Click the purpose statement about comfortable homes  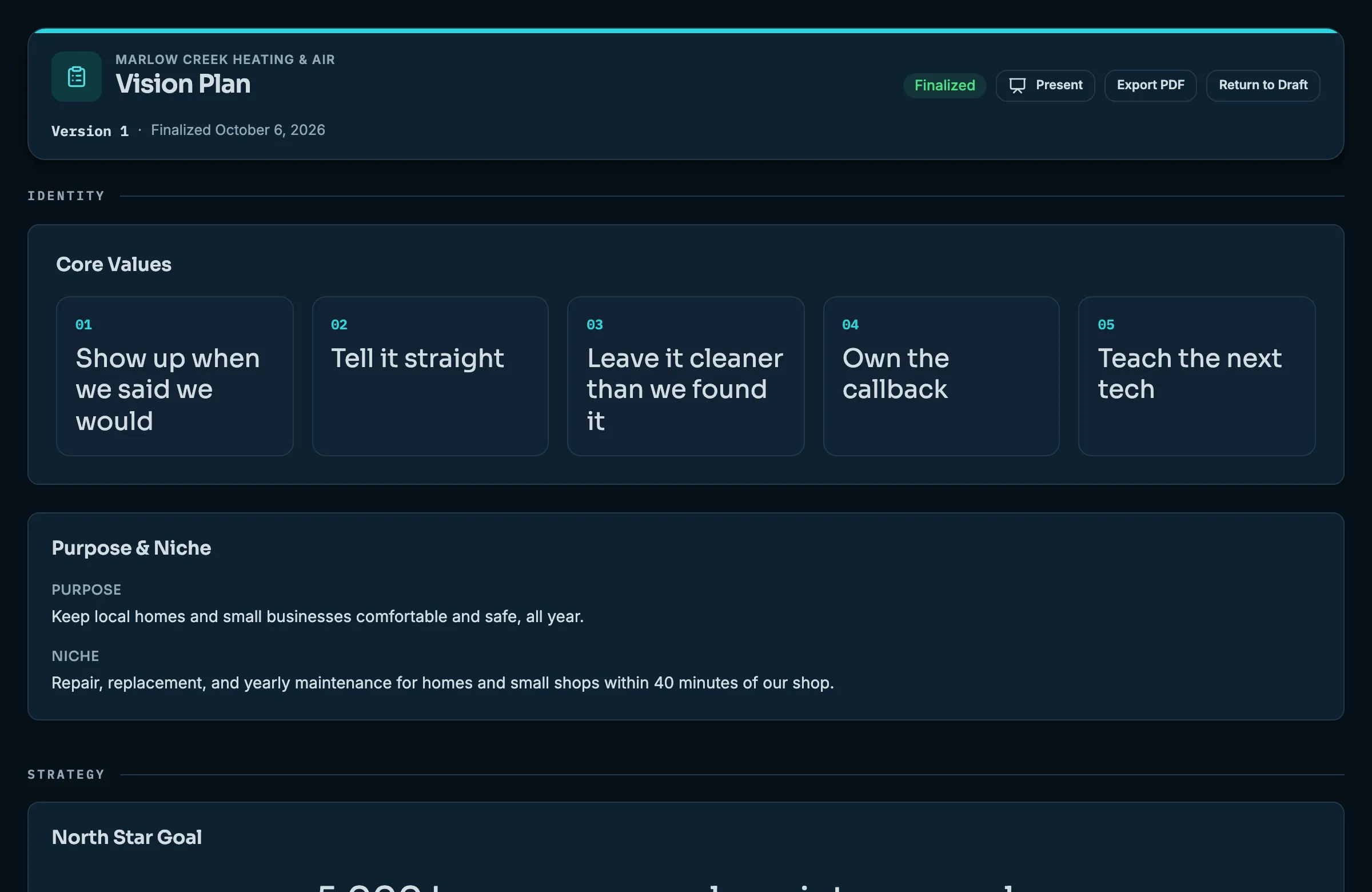[318, 616]
